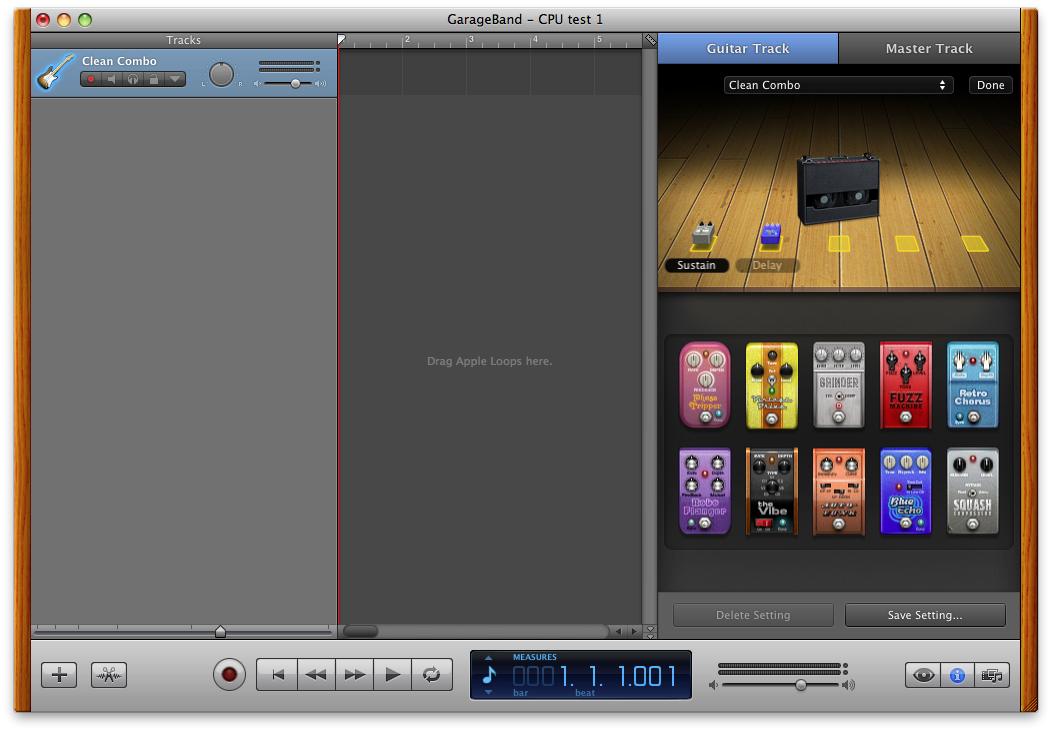Open the track editor scissors button
The width and height of the screenshot is (1052, 732).
coord(109,674)
